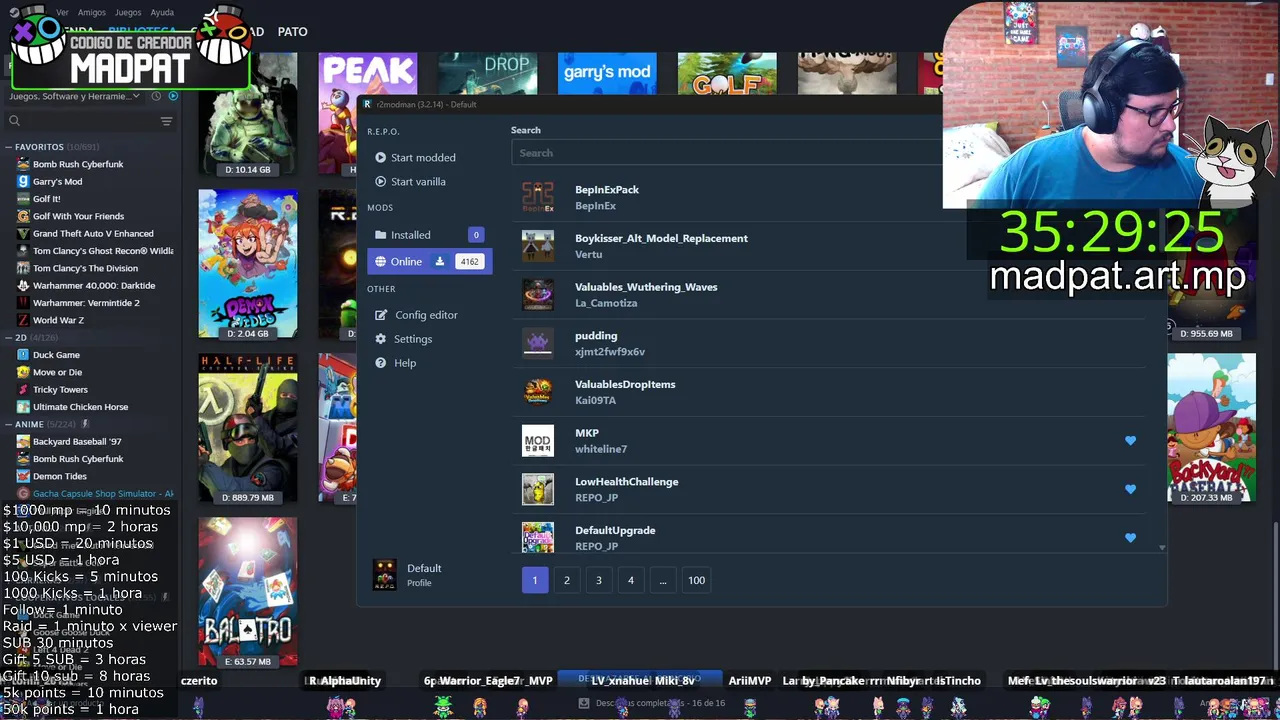1280x720 pixels.
Task: Select Demon Tides in ANIME list
Action: [x=60, y=476]
